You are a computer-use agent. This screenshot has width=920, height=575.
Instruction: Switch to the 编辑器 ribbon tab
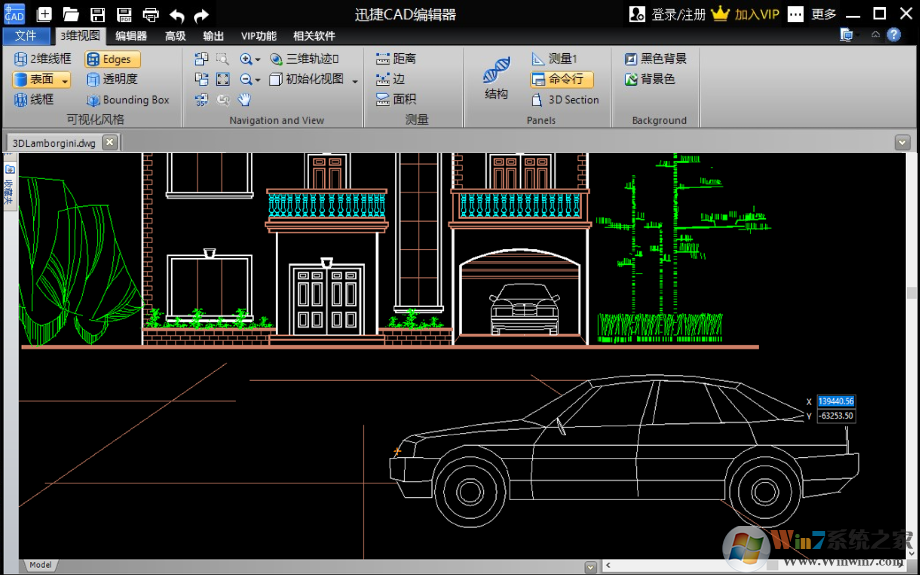[x=130, y=36]
